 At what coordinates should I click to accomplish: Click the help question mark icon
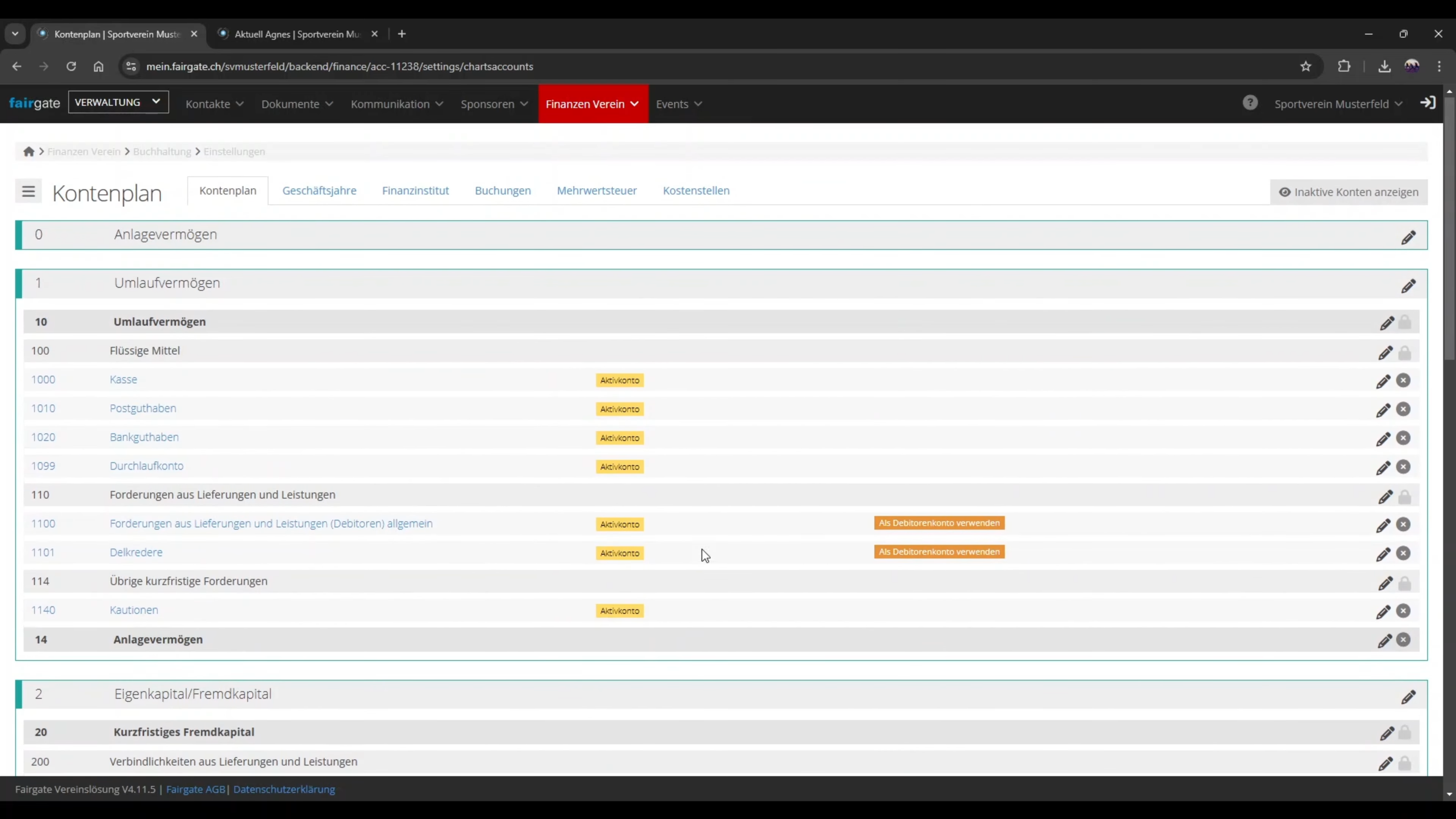tap(1250, 103)
